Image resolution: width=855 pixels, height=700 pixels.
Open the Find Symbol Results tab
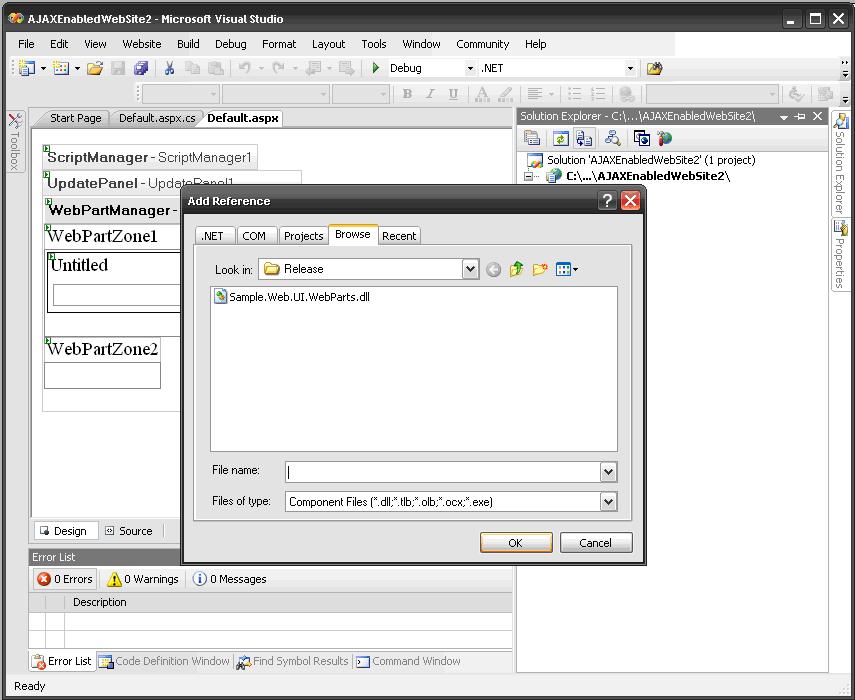(293, 661)
